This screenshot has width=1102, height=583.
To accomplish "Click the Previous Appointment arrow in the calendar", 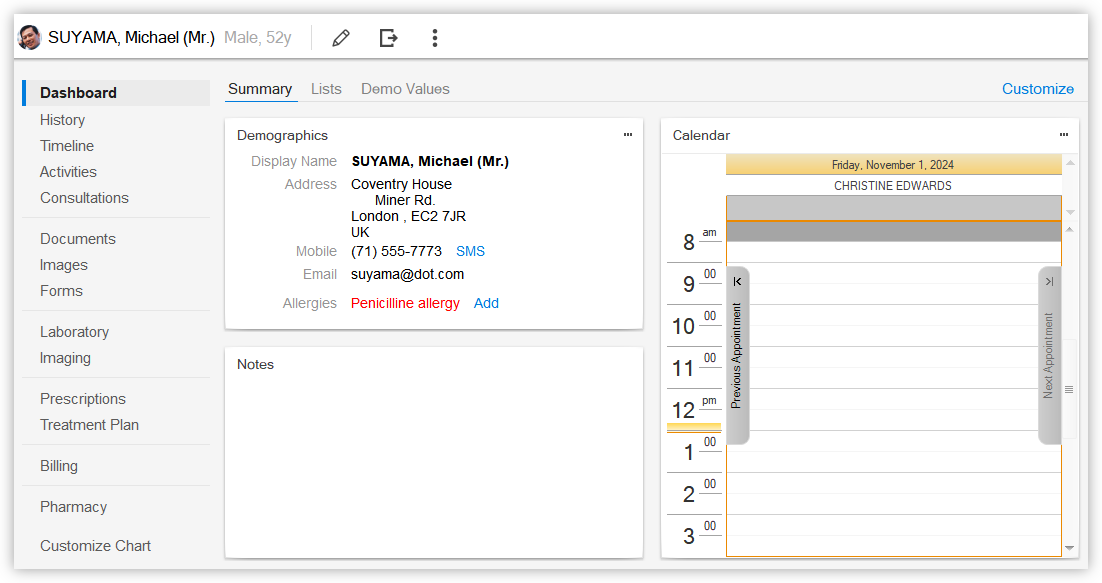I will (737, 355).
